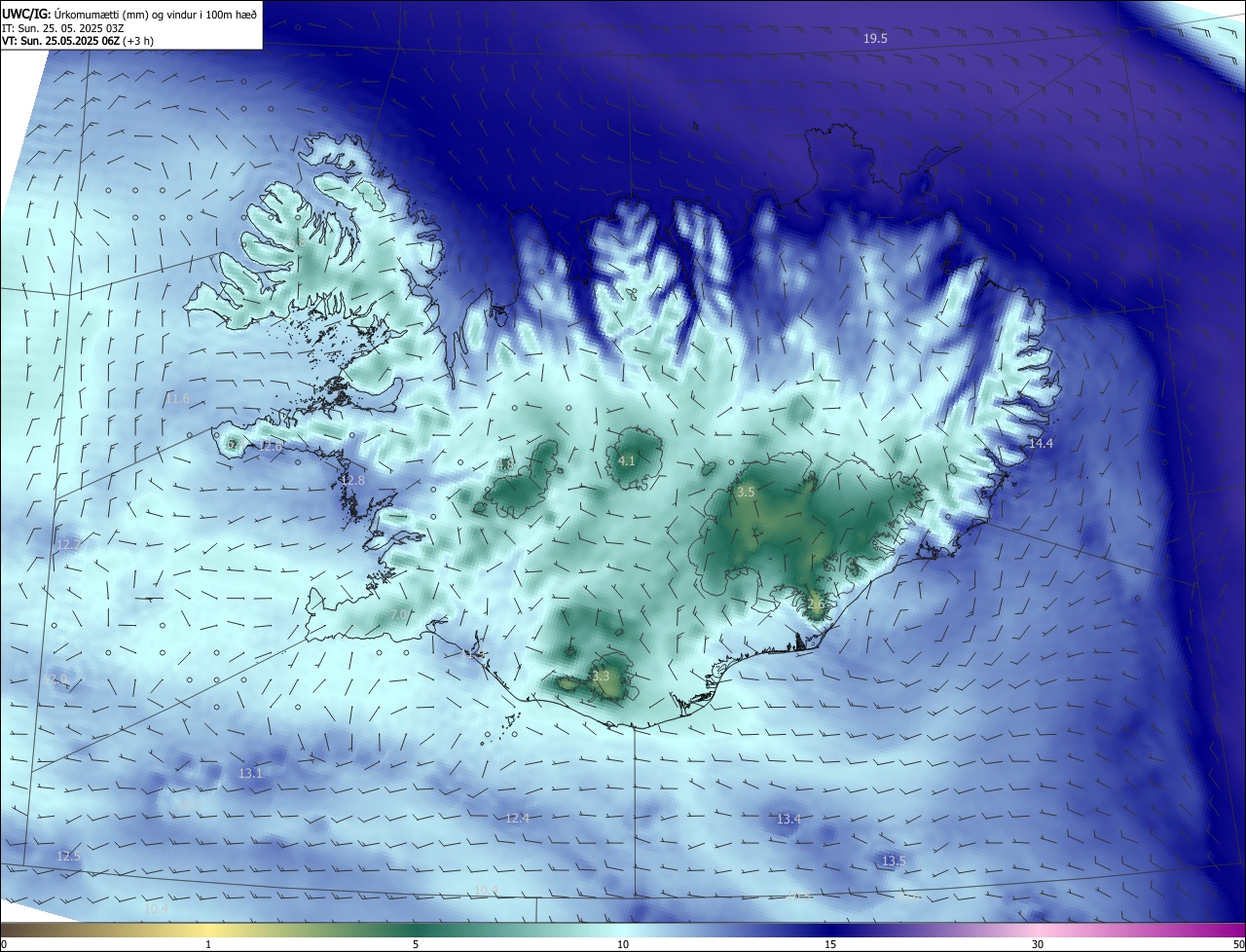Click the 0 label on the color scale
The height and width of the screenshot is (952, 1246).
click(x=4, y=944)
